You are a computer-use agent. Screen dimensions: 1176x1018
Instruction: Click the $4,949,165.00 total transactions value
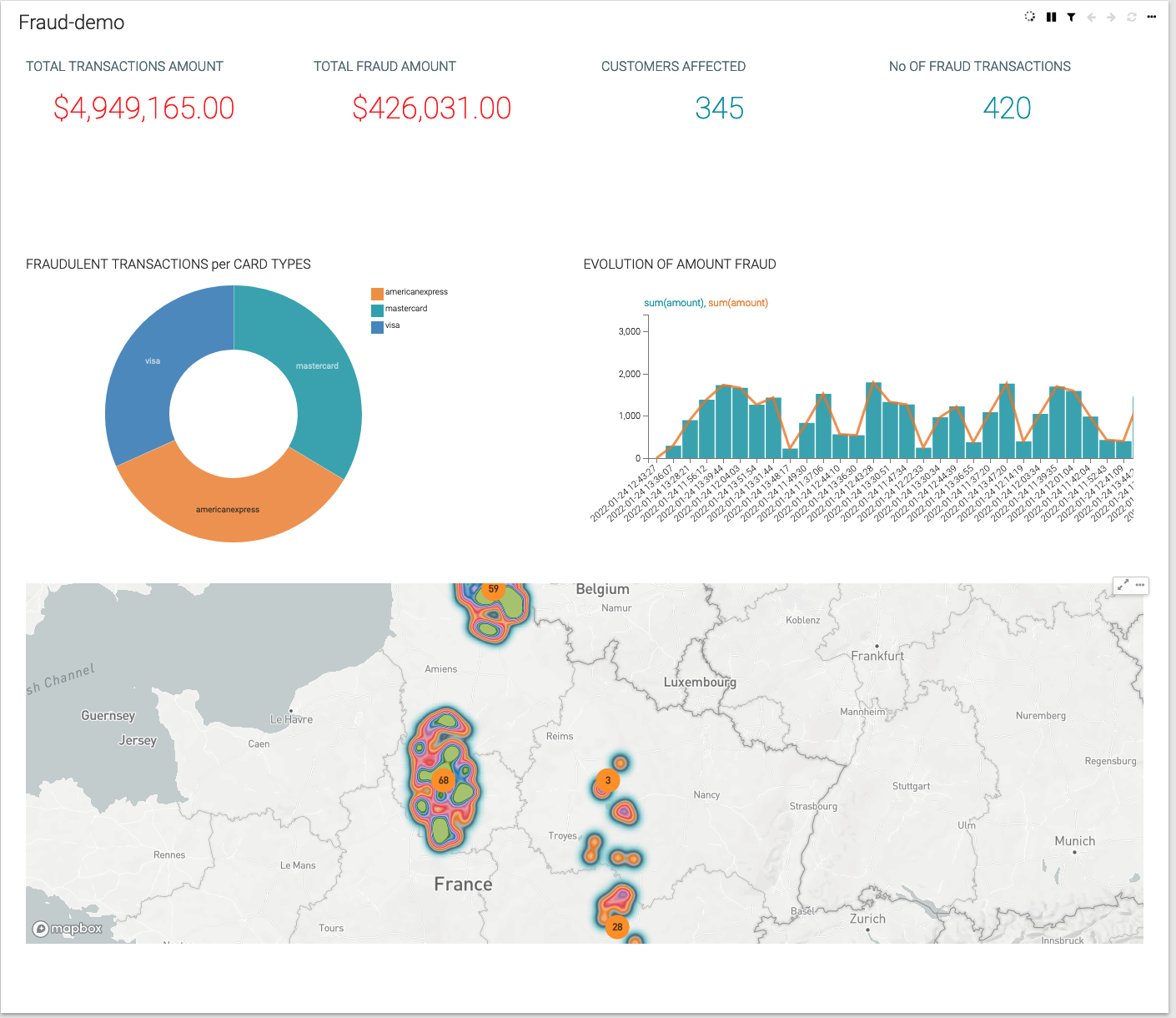click(x=143, y=108)
